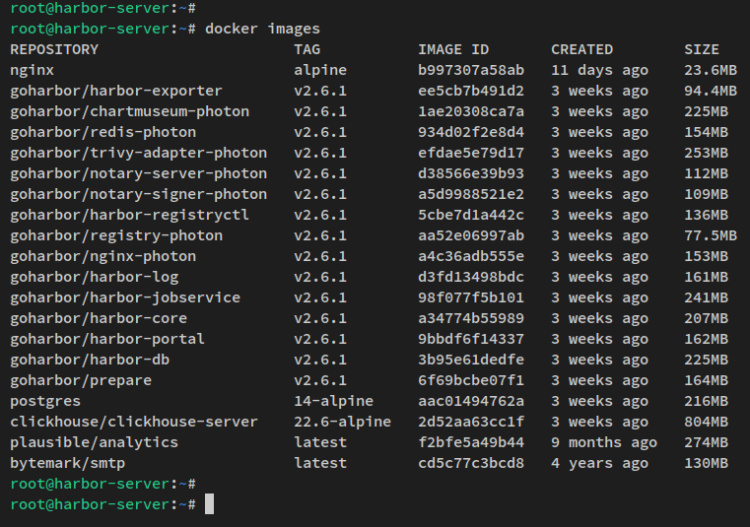750x527 pixels.
Task: Select the nginx repository name in first row
Action: click(32, 70)
